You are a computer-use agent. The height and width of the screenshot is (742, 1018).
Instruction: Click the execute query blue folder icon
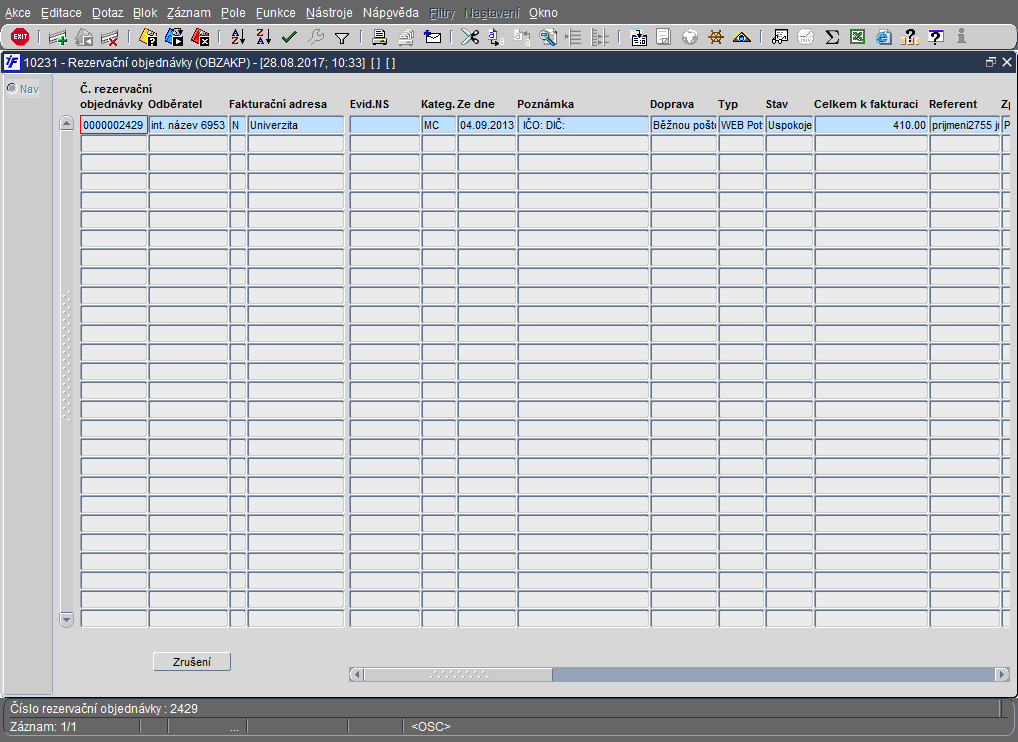pyautogui.click(x=174, y=38)
